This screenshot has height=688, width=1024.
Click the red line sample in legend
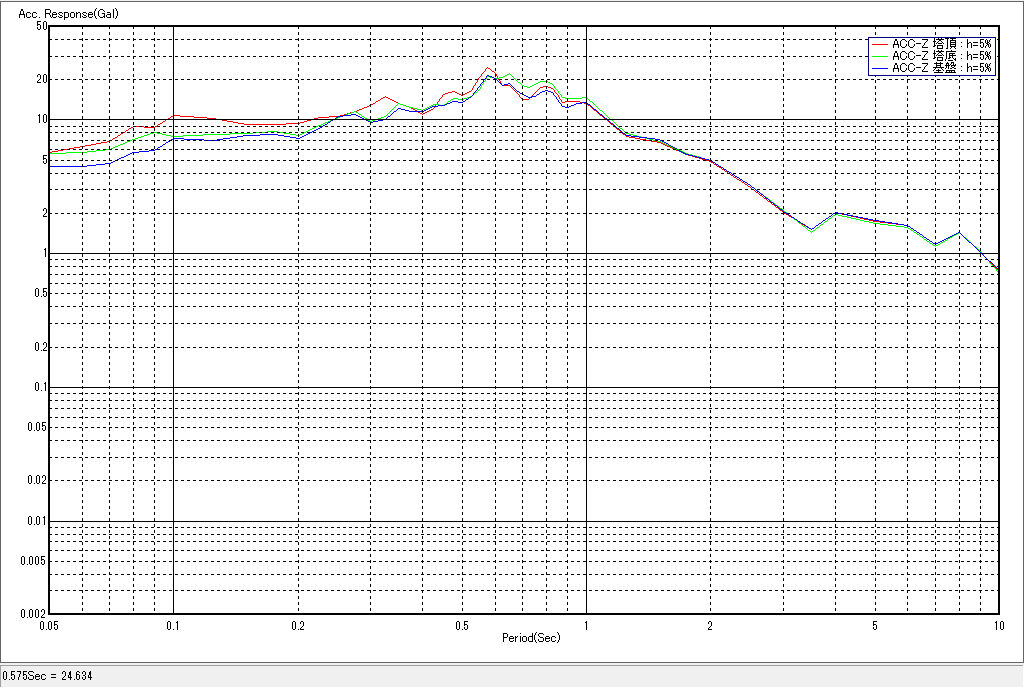click(x=880, y=44)
